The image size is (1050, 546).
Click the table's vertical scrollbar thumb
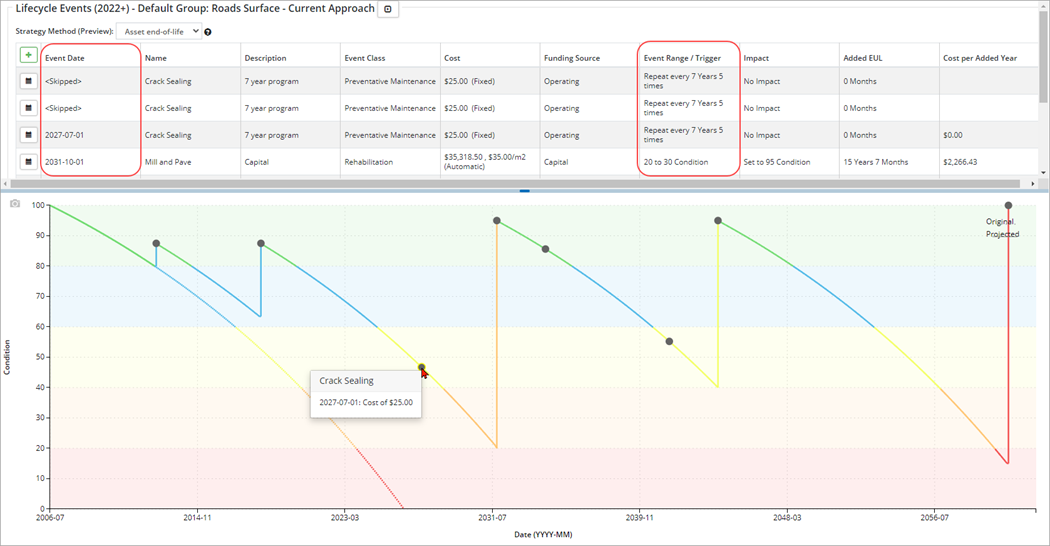click(x=1044, y=75)
